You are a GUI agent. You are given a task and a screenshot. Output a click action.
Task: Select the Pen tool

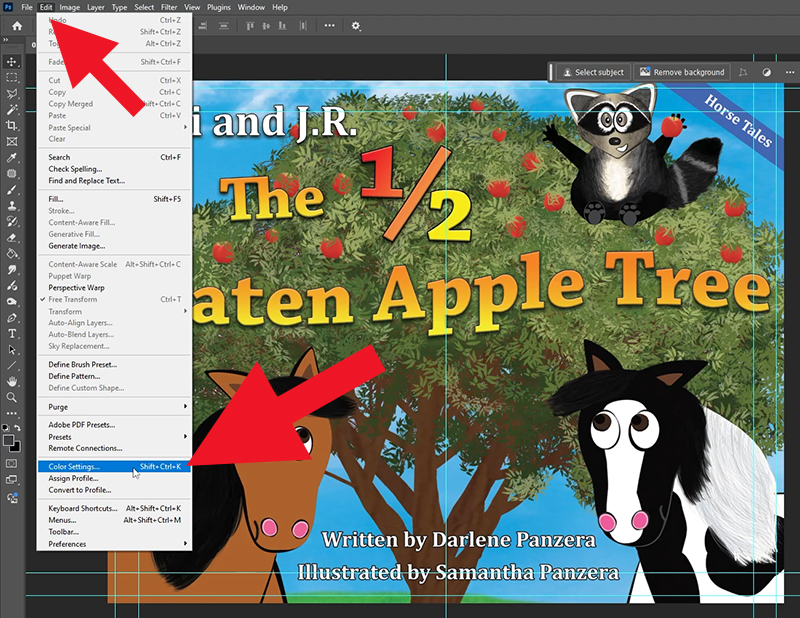pyautogui.click(x=11, y=318)
